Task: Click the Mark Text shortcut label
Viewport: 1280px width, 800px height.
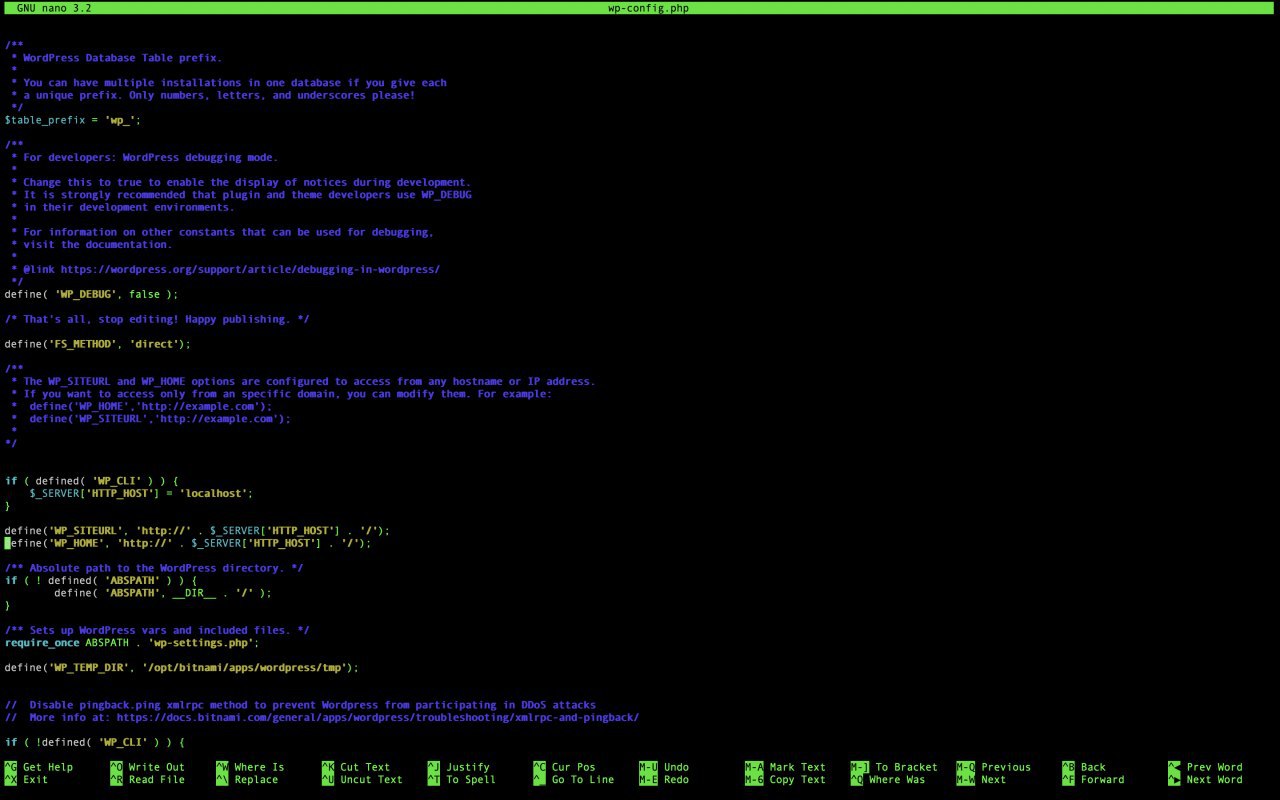Action: click(x=798, y=767)
